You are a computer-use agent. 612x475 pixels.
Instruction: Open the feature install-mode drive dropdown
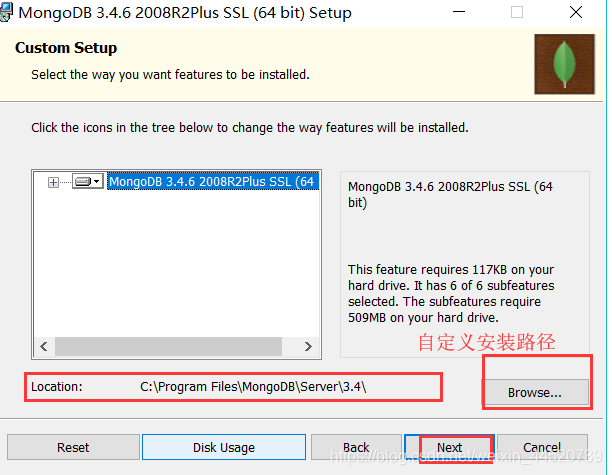pyautogui.click(x=88, y=181)
